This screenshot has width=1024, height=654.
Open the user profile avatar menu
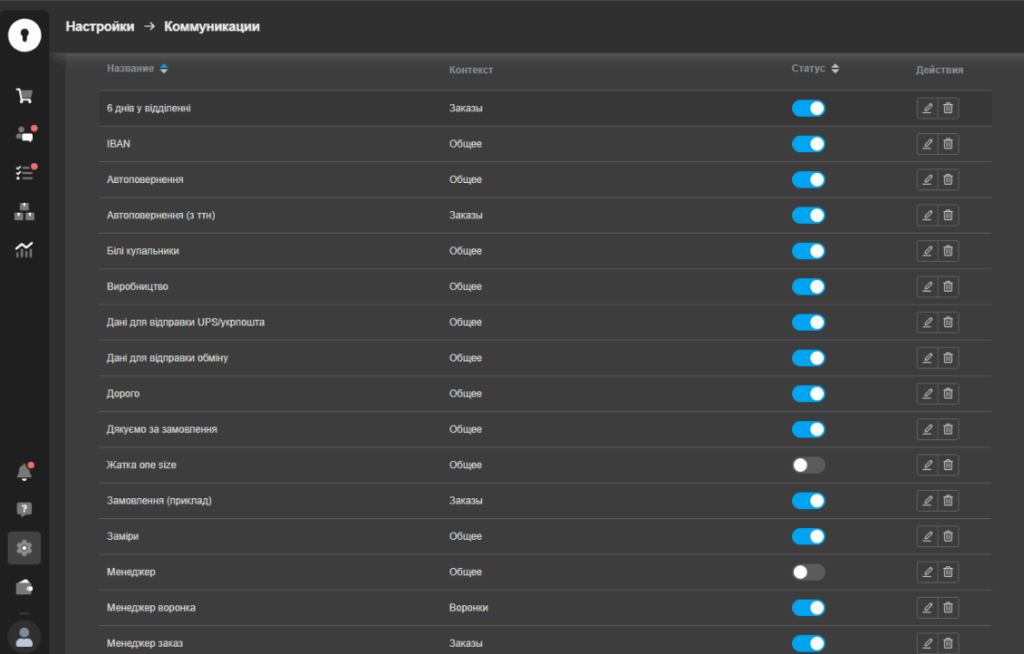[x=24, y=636]
